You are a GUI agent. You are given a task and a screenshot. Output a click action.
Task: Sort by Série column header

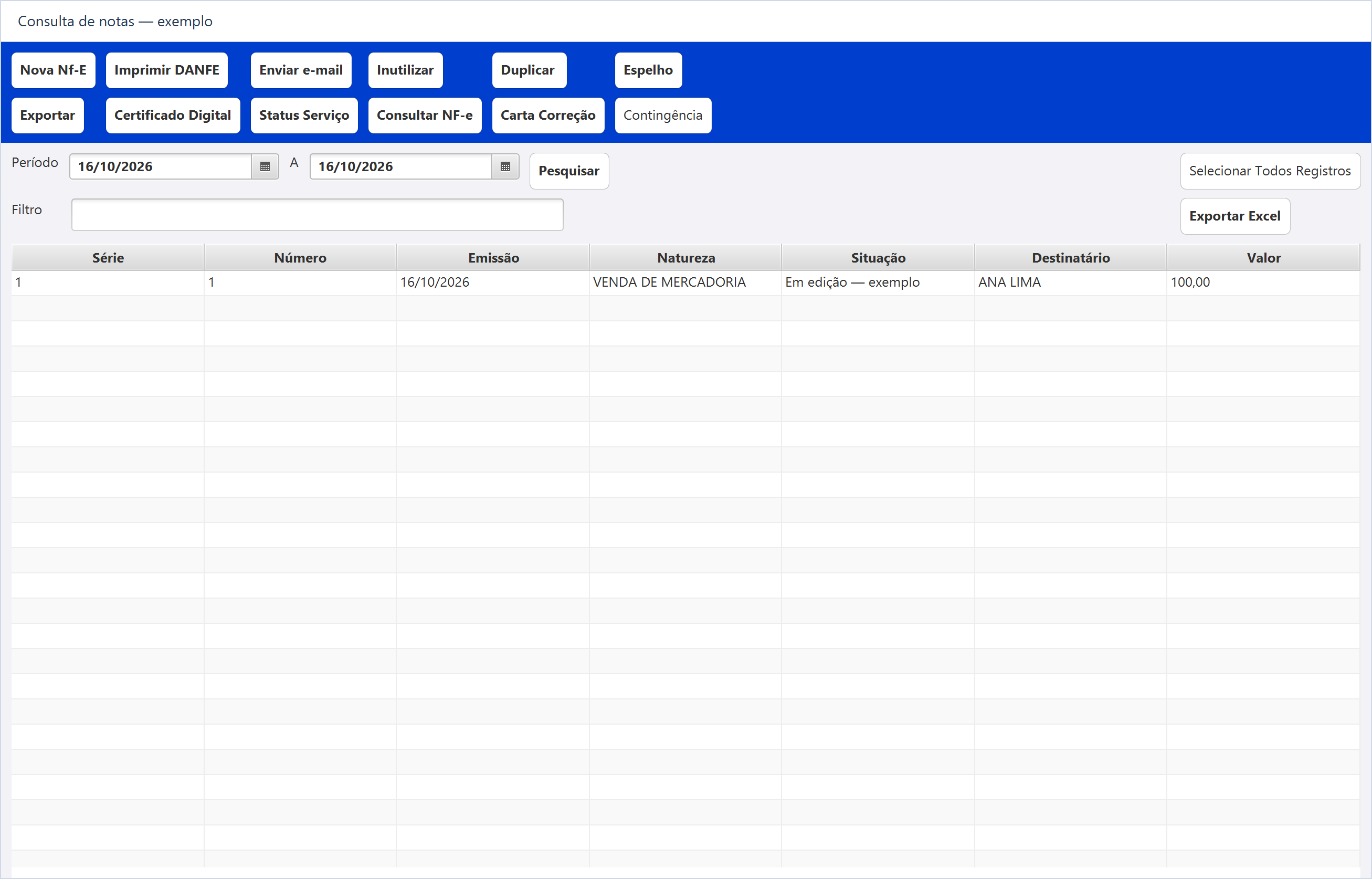[x=108, y=257]
